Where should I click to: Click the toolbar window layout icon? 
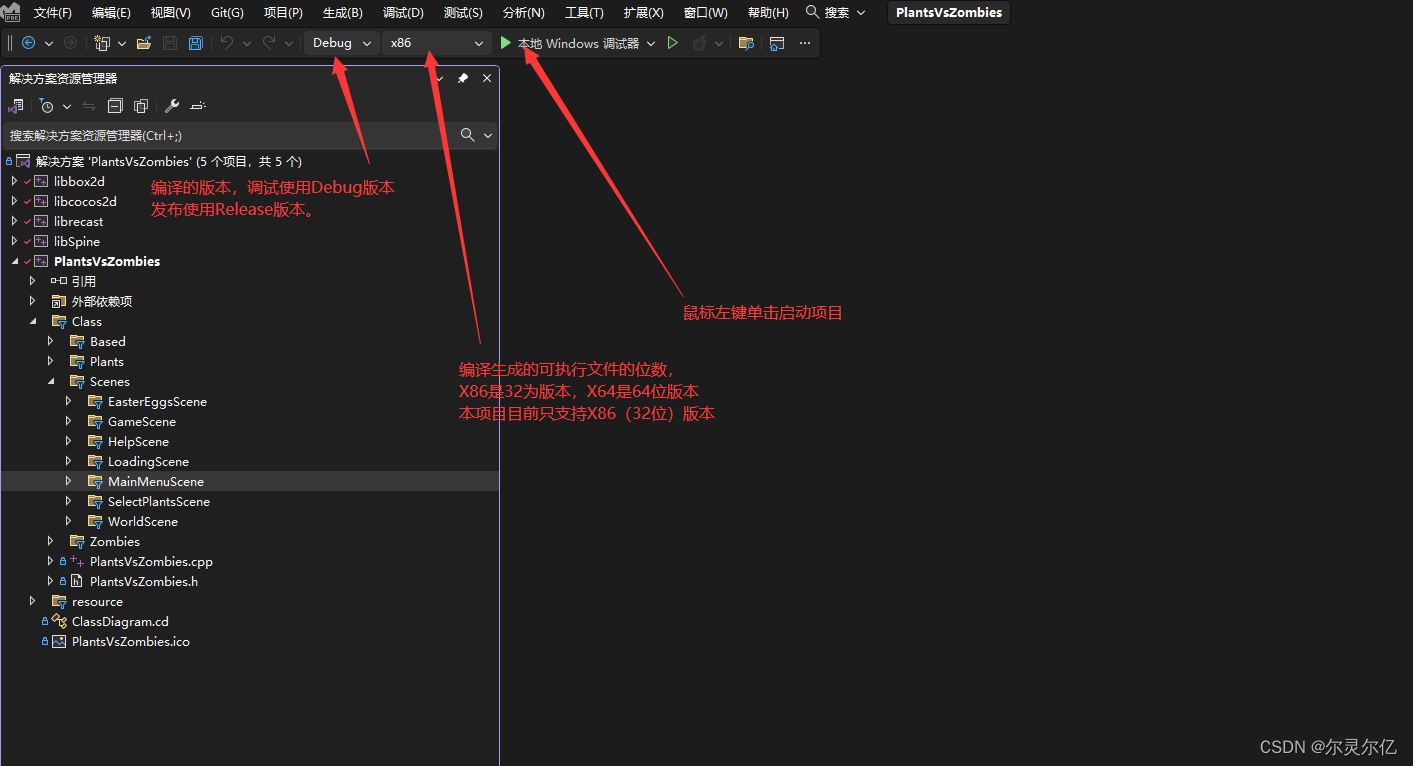777,43
